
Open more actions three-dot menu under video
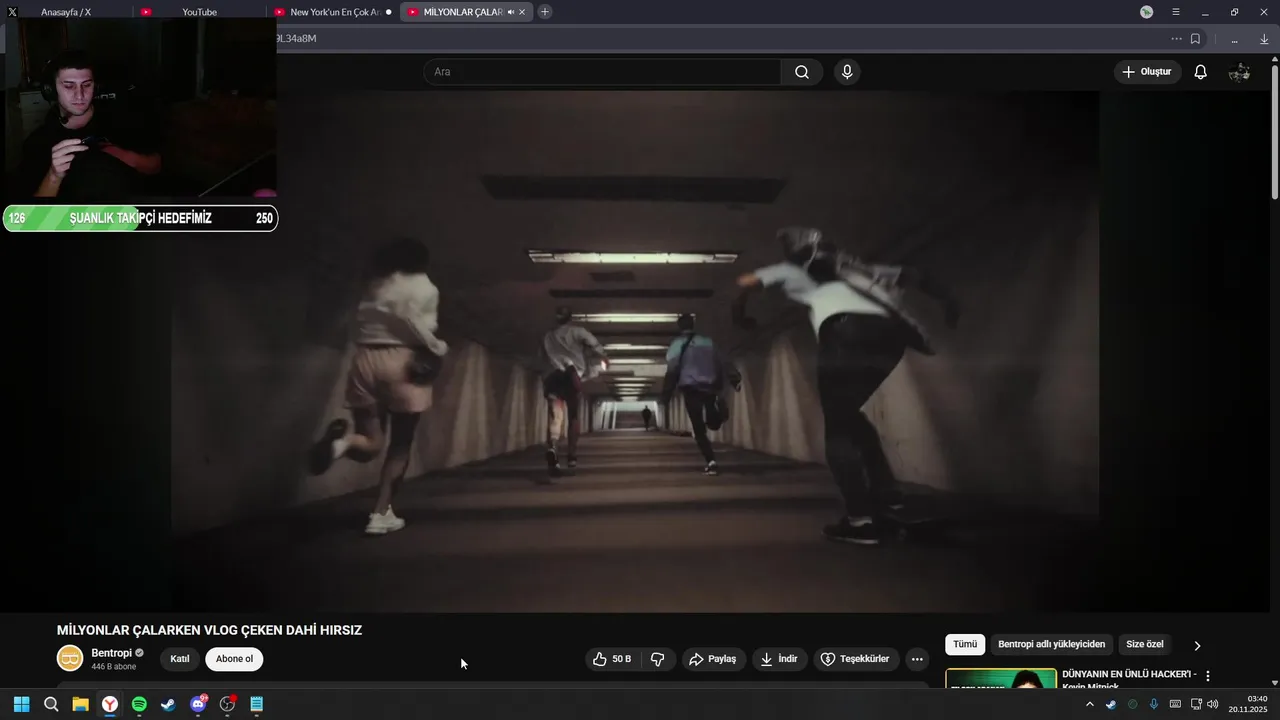(917, 659)
